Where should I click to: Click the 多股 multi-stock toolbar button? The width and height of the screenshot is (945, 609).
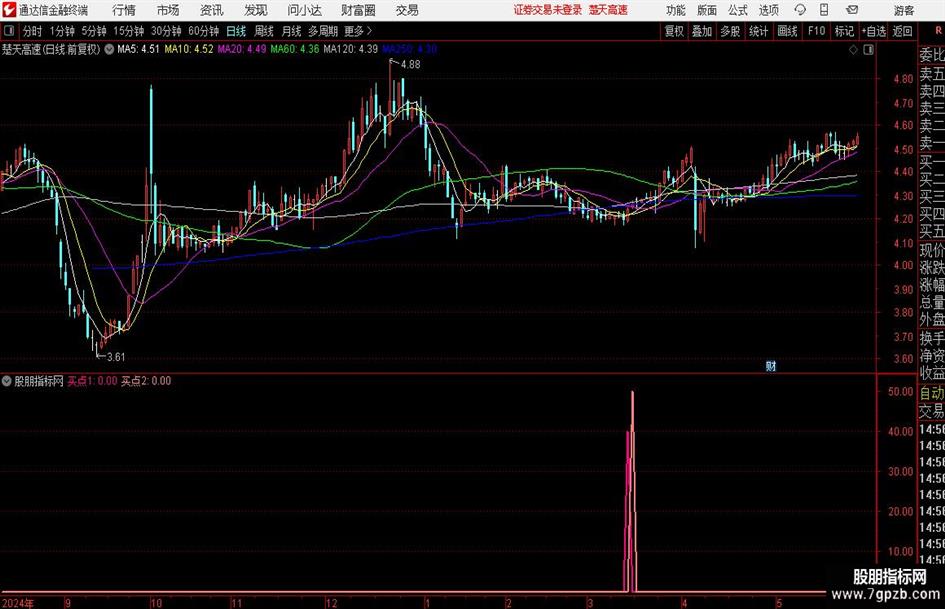(x=730, y=31)
